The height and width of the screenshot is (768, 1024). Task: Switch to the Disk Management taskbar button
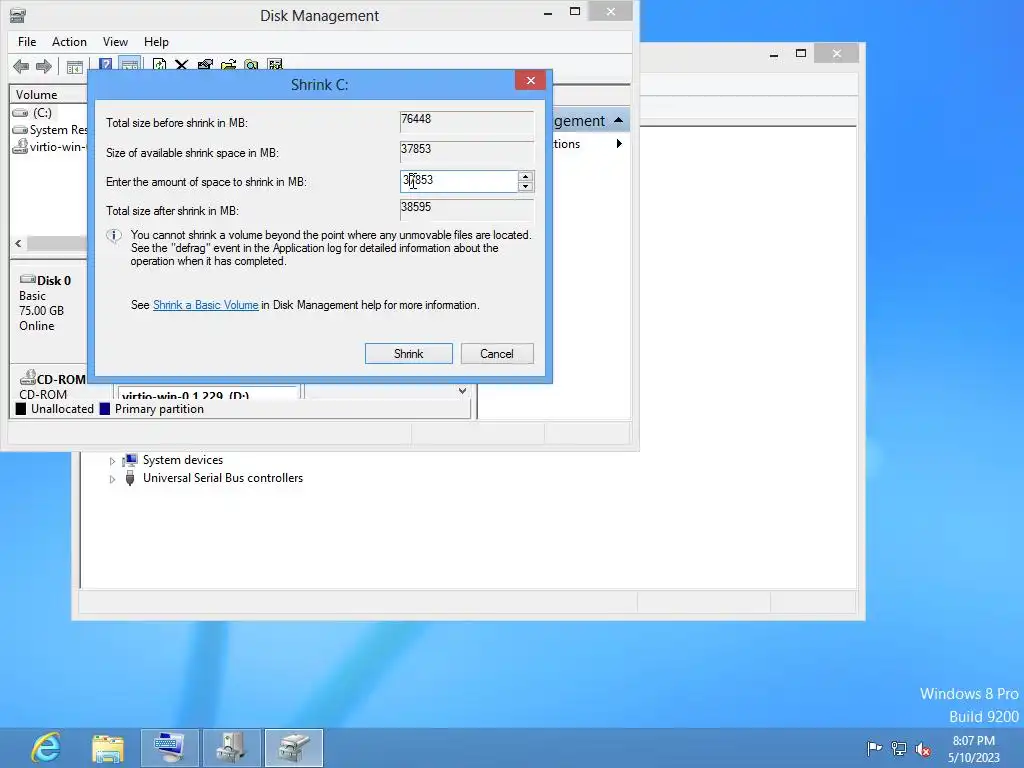294,748
